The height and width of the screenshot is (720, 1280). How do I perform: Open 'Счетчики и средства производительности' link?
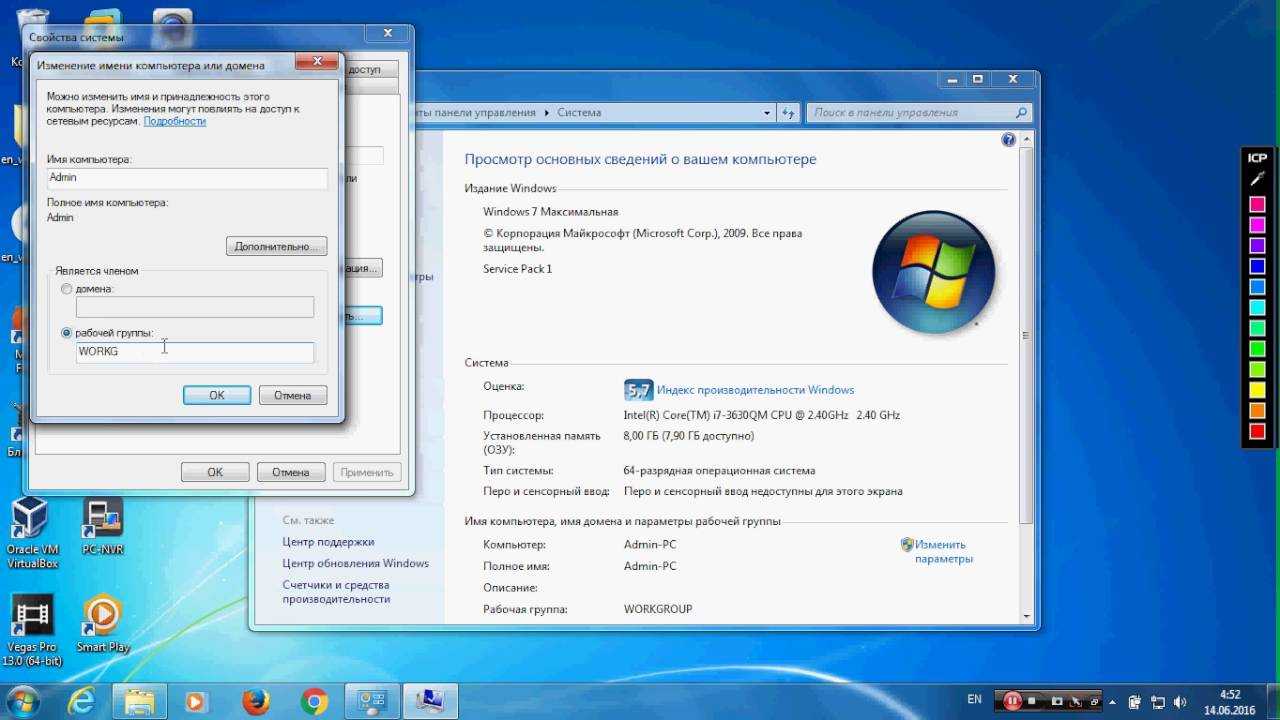click(337, 592)
